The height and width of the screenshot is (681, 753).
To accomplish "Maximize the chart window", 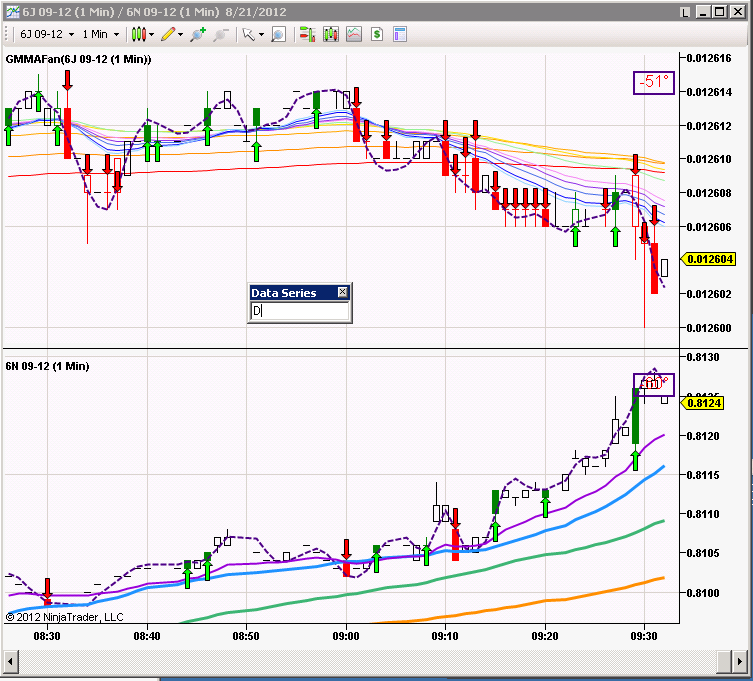I will click(x=720, y=12).
